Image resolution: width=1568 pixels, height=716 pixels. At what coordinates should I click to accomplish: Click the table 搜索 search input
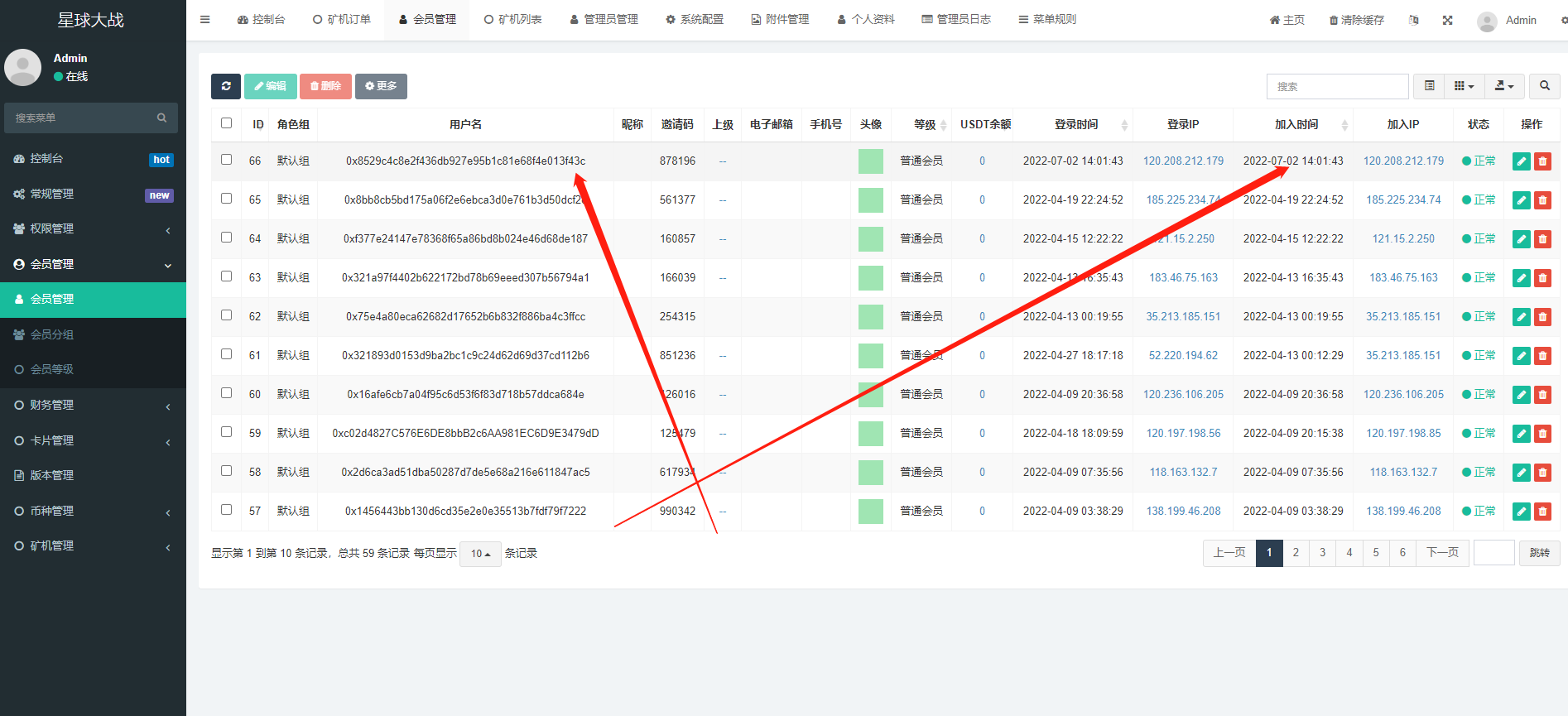click(x=1338, y=86)
